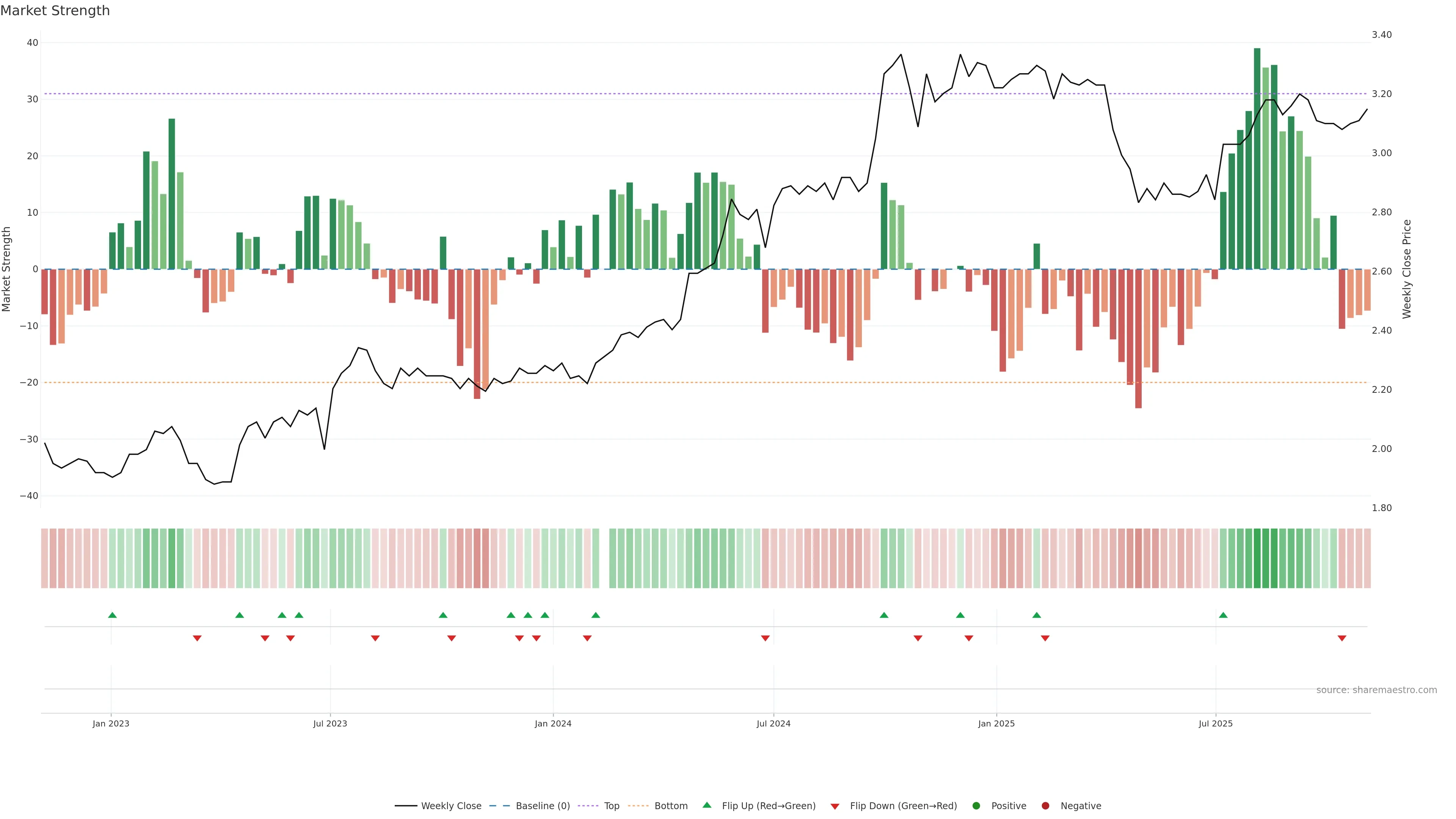Click the green Positive legend dot

point(976,805)
